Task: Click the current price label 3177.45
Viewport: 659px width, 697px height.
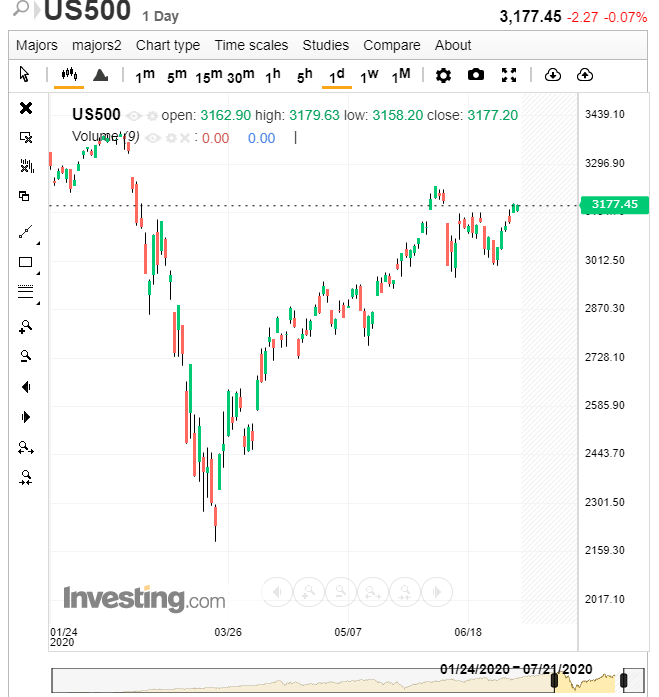Action: [615, 204]
